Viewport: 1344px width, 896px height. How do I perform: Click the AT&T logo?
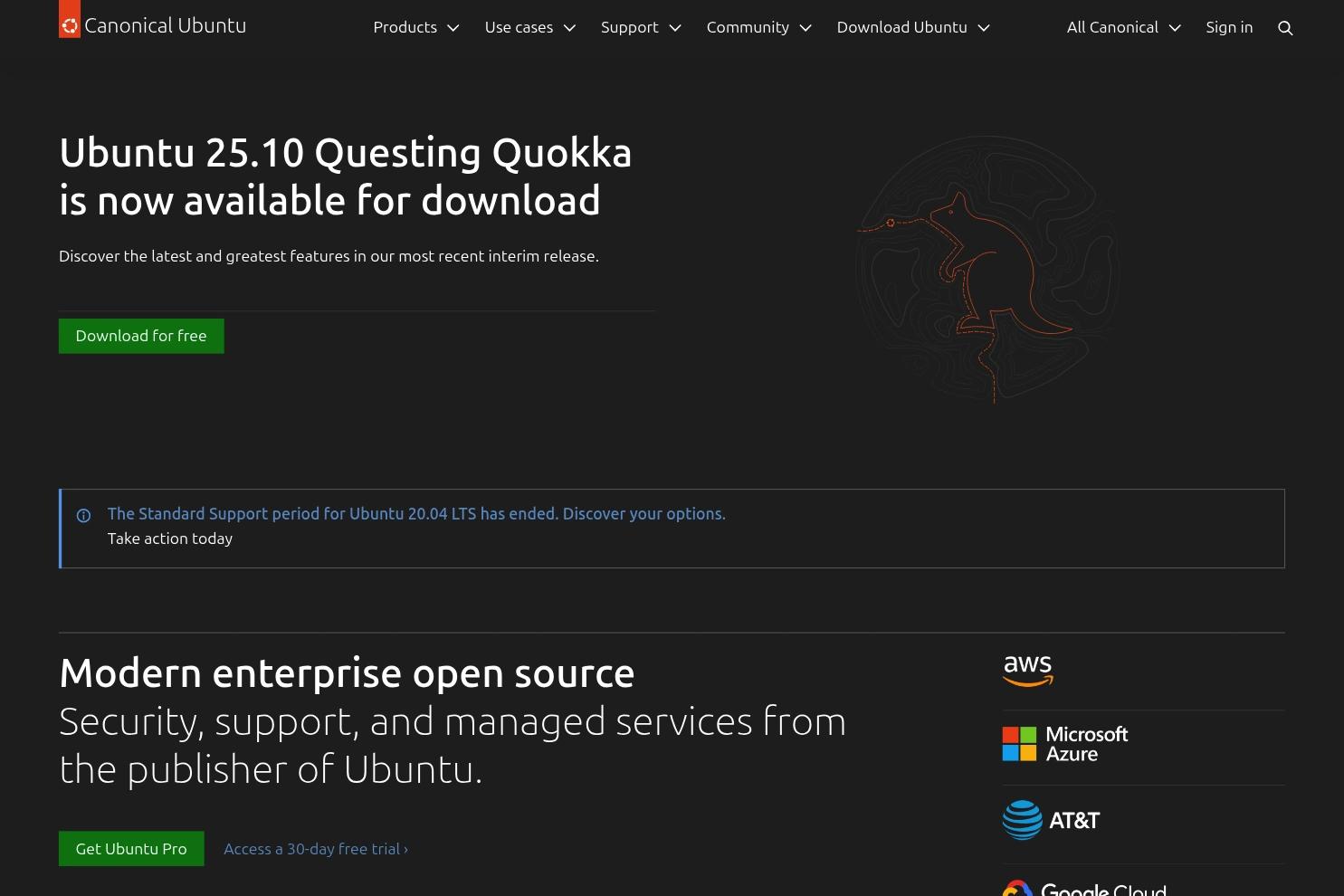(1051, 820)
